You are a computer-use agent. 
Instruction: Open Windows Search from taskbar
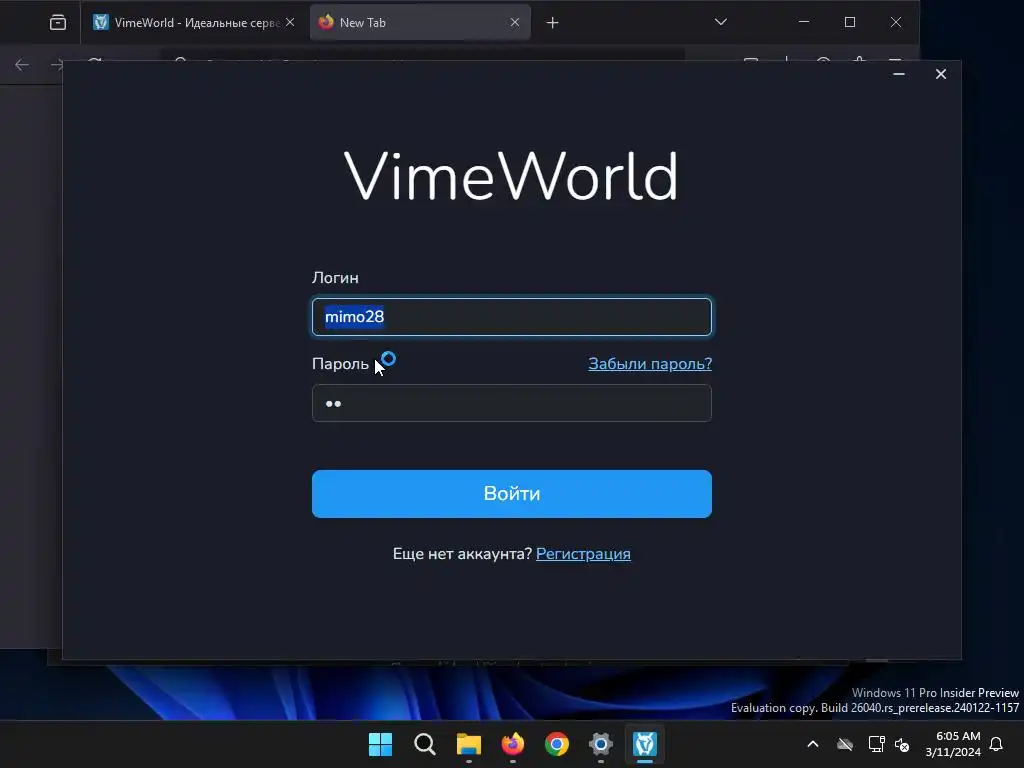424,744
